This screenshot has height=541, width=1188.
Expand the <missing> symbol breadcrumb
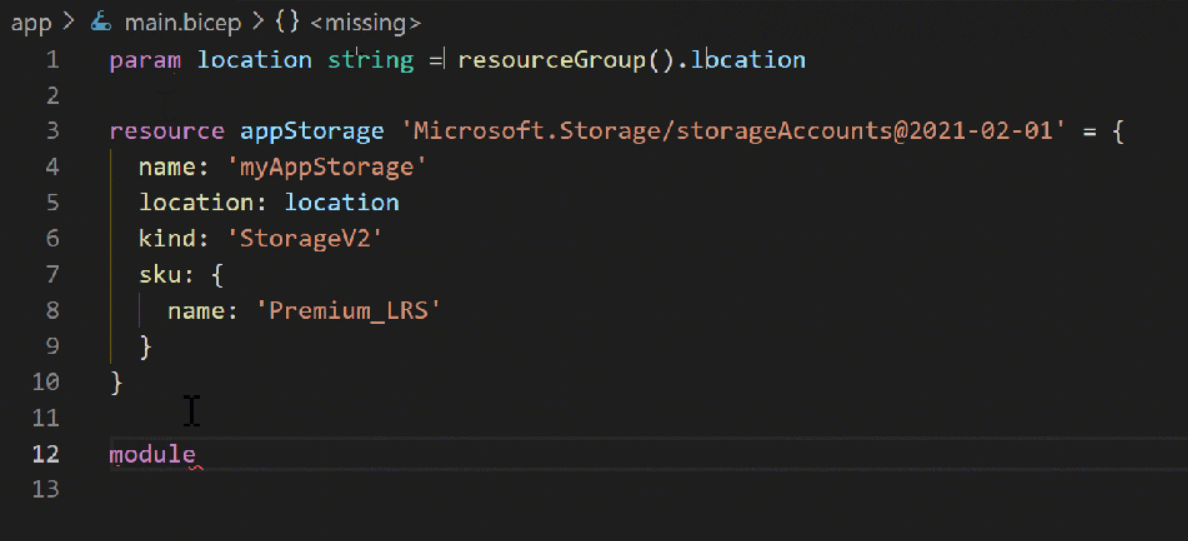[x=365, y=22]
